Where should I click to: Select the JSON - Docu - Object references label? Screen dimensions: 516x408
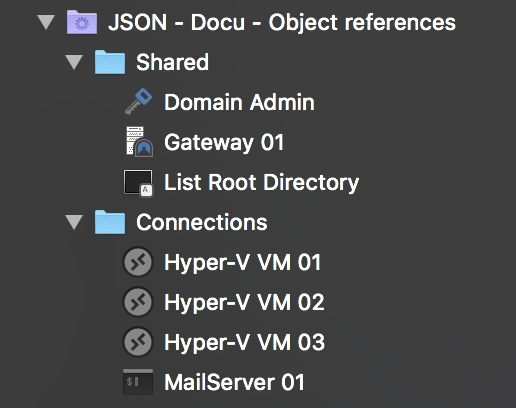click(x=282, y=23)
